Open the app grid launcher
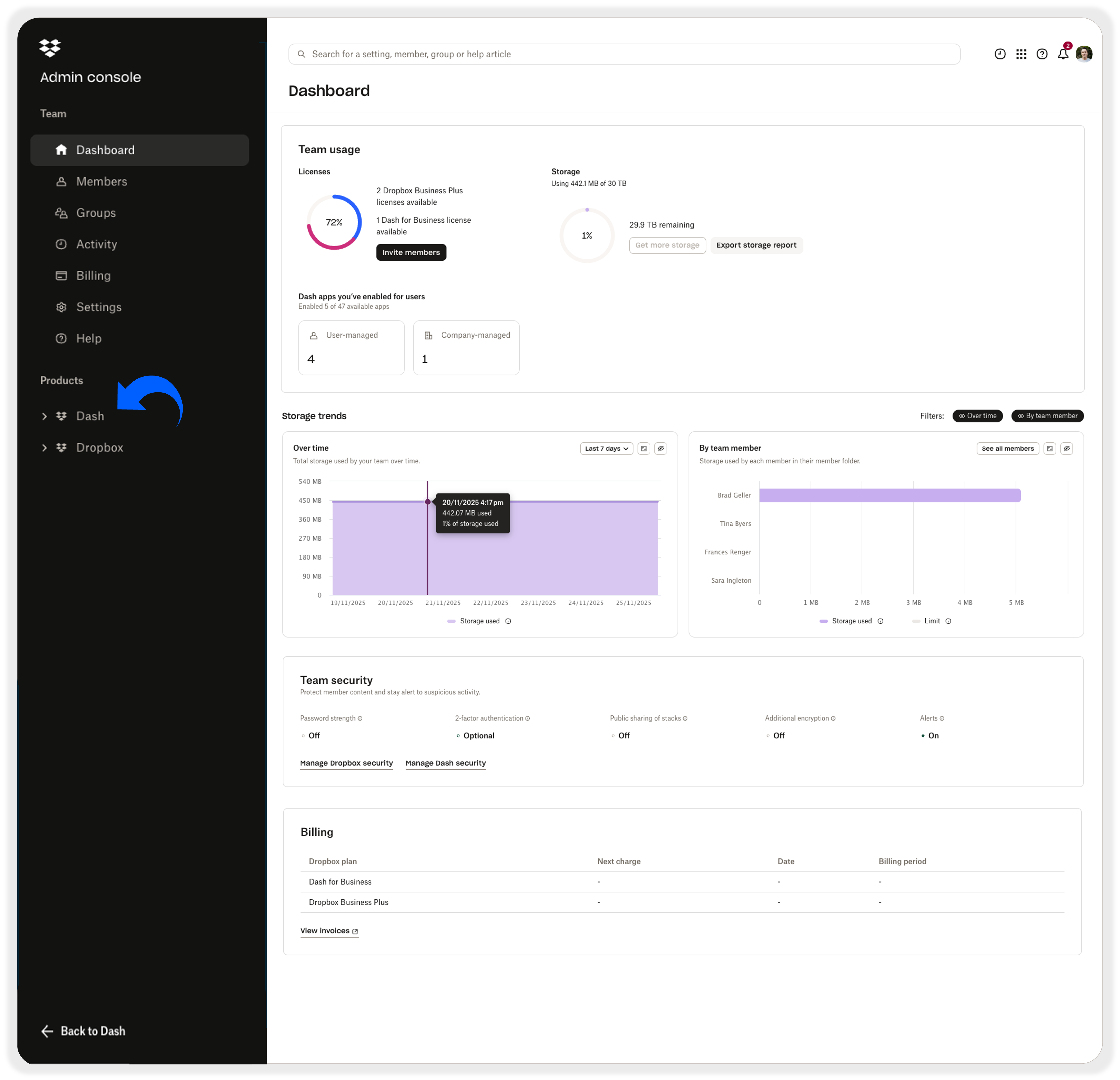The width and height of the screenshot is (1120, 1080). click(x=1022, y=54)
